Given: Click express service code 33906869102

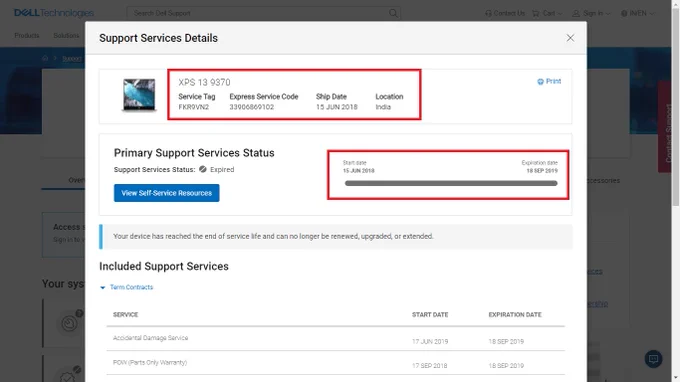Looking at the screenshot, I should click(x=252, y=107).
